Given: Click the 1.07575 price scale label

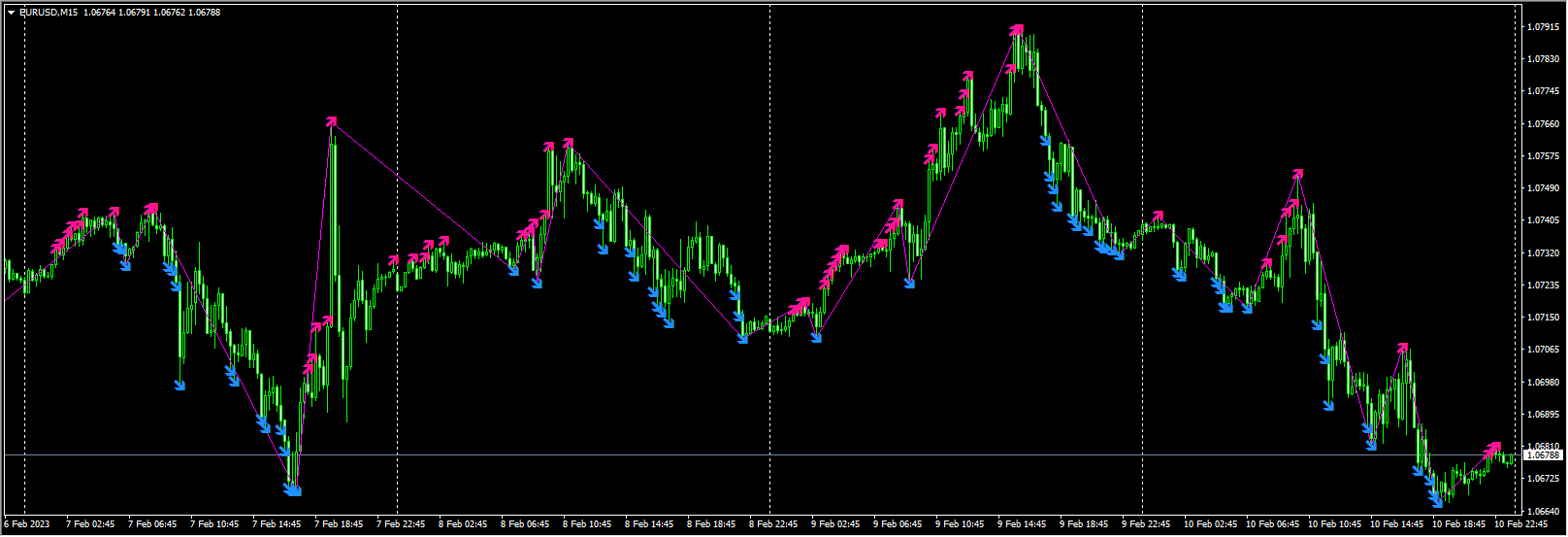Looking at the screenshot, I should [1543, 156].
